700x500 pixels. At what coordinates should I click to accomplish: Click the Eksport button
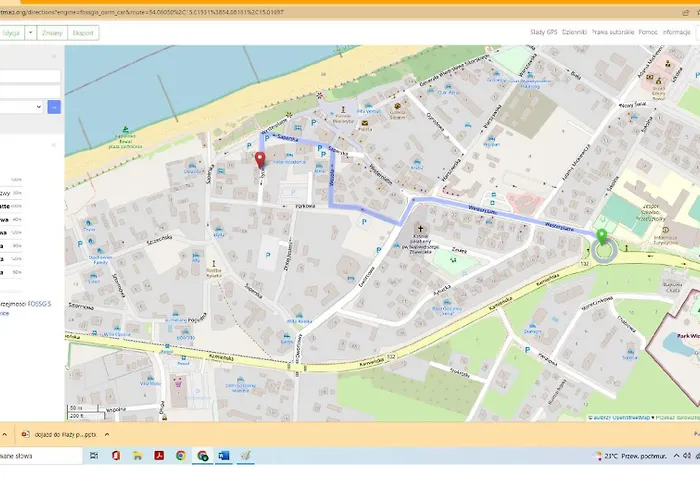(83, 33)
